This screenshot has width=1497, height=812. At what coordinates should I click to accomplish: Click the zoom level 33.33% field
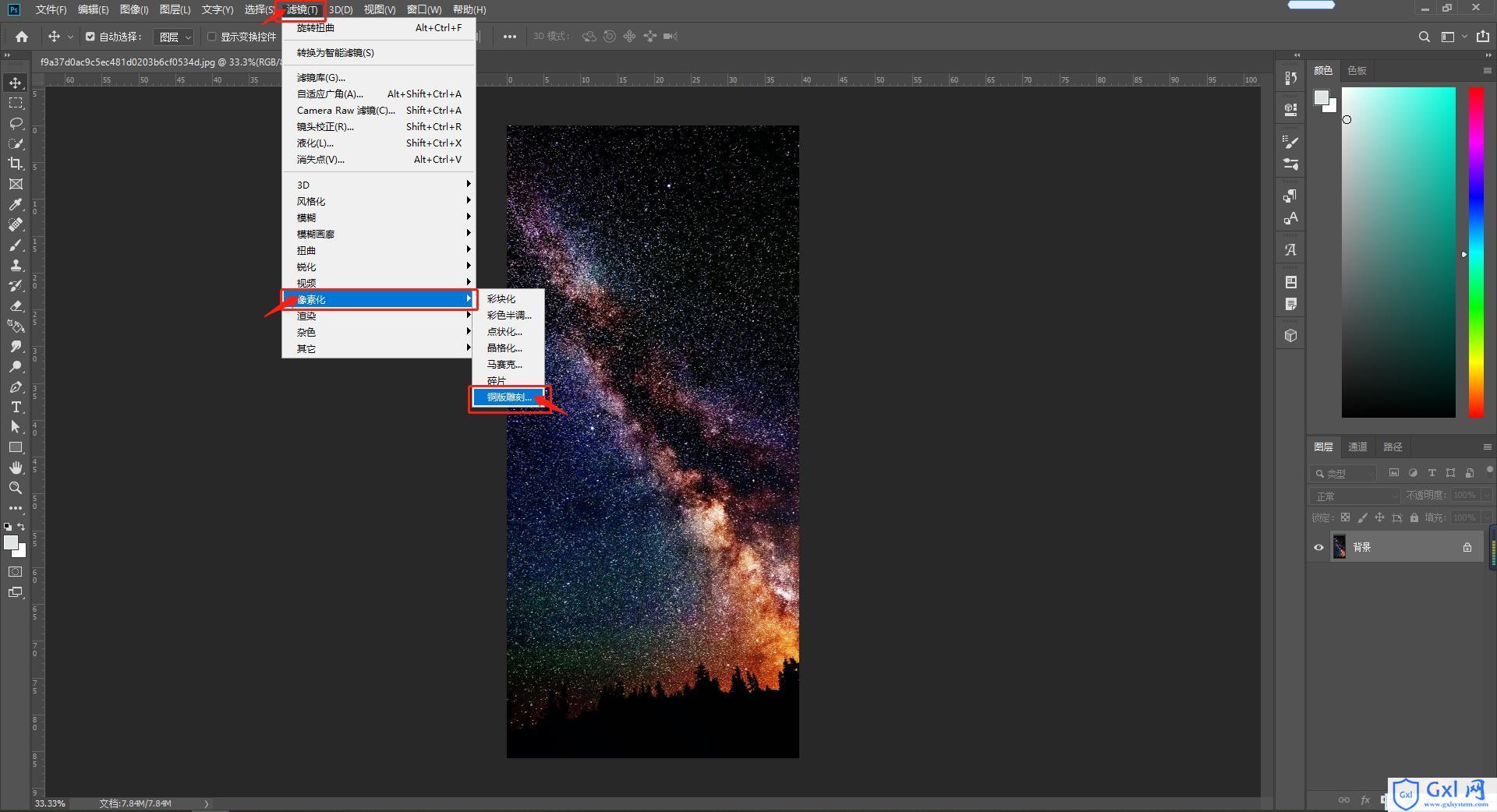(x=50, y=803)
